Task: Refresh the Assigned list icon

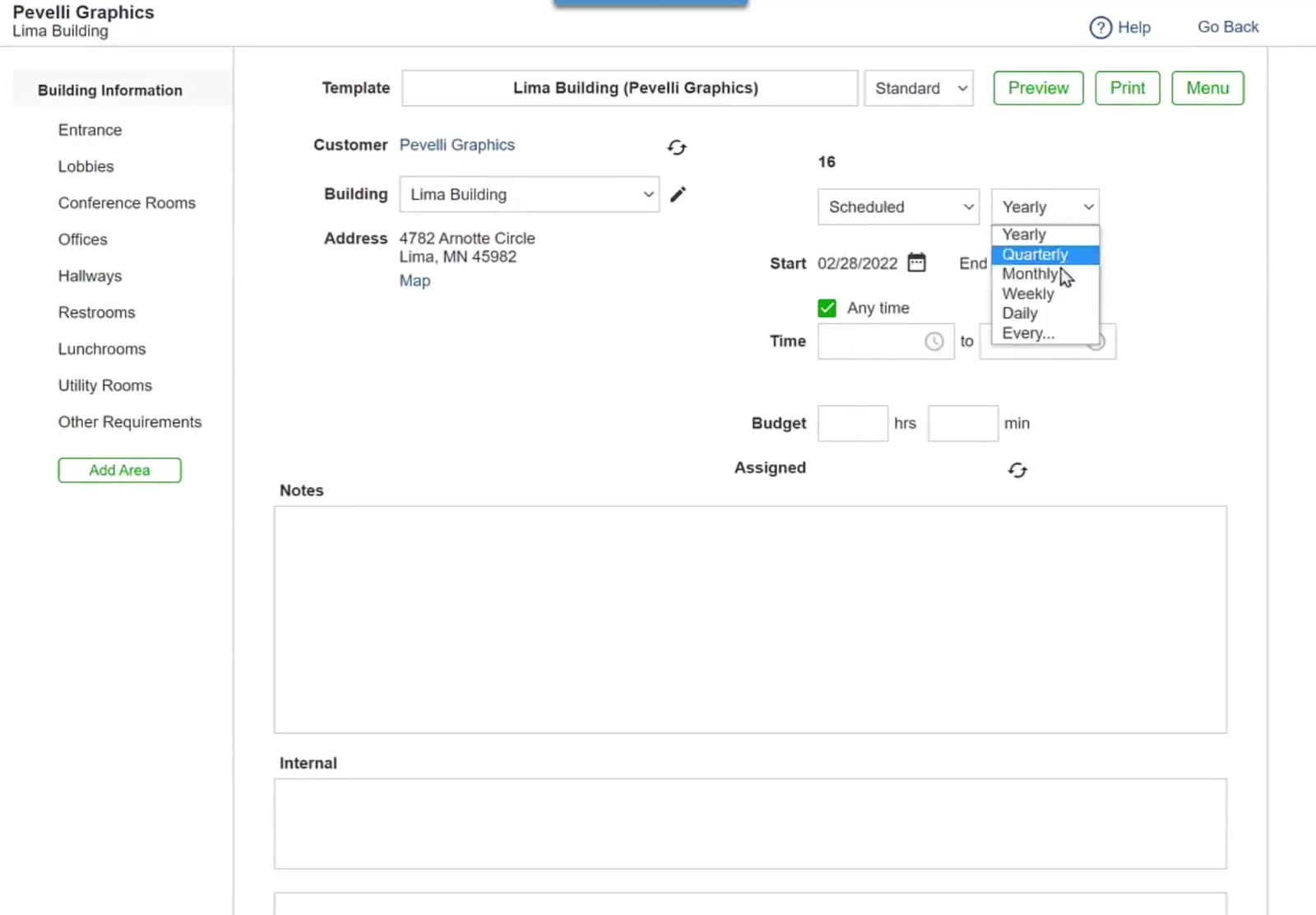Action: [1017, 470]
